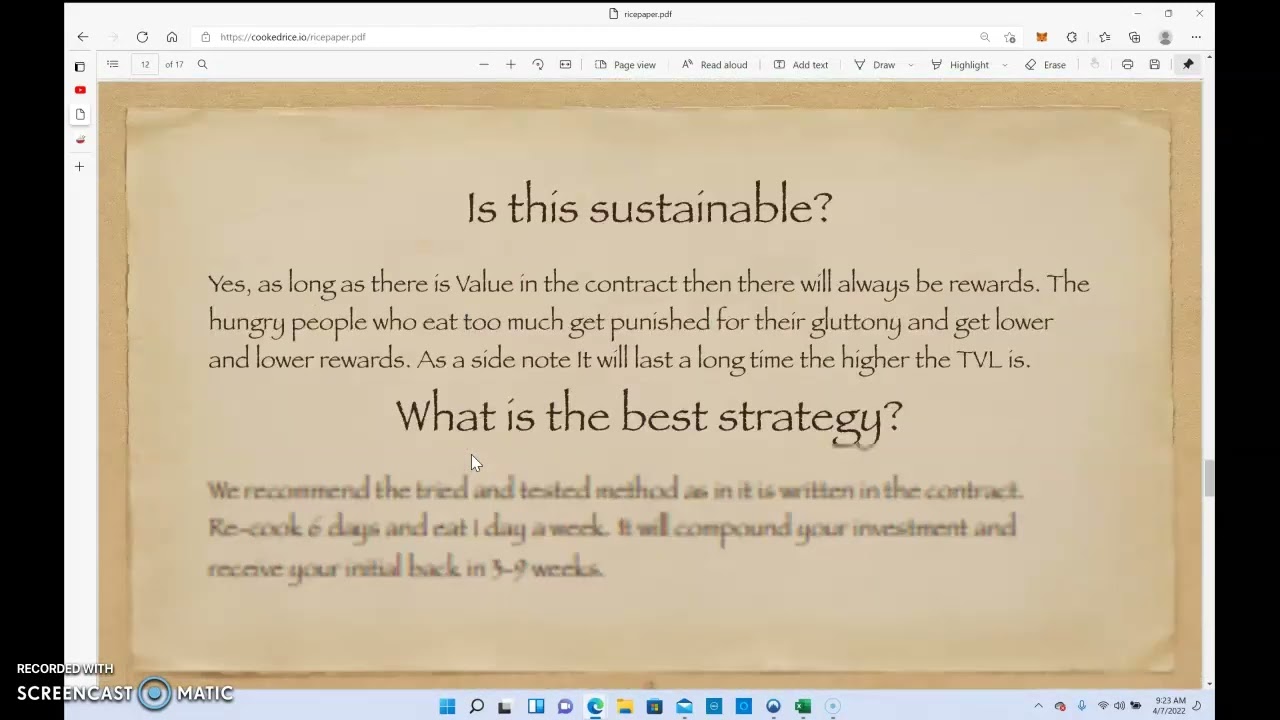
Task: Open Collections panel
Action: pos(1134,37)
